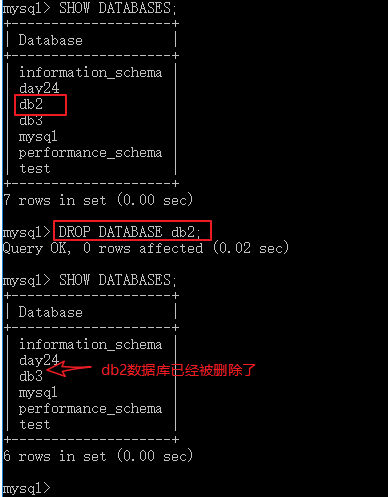Click db3 in the second result list
This screenshot has width=388, height=497.
pyautogui.click(x=31, y=376)
